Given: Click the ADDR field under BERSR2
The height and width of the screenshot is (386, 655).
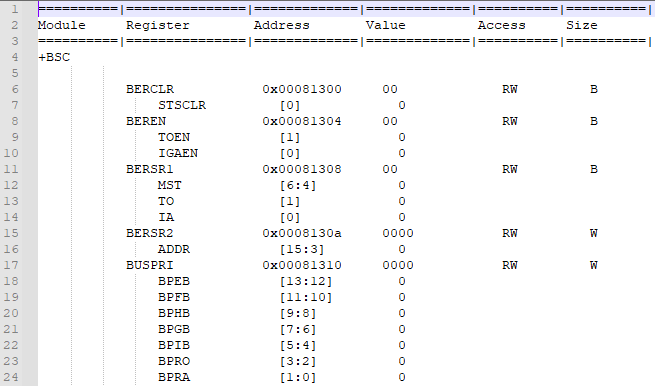Looking at the screenshot, I should pos(174,249).
